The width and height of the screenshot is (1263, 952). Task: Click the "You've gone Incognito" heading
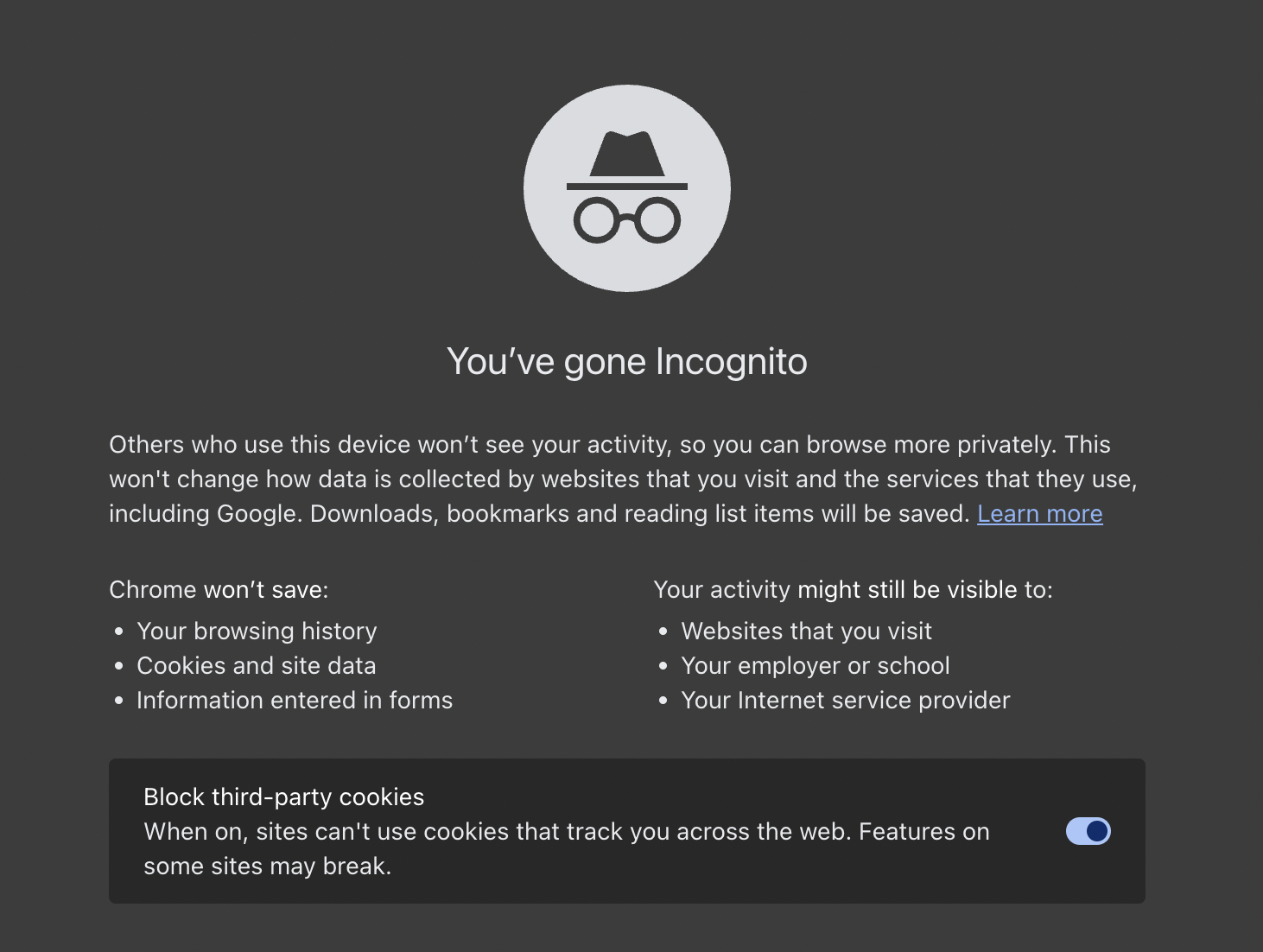(626, 362)
